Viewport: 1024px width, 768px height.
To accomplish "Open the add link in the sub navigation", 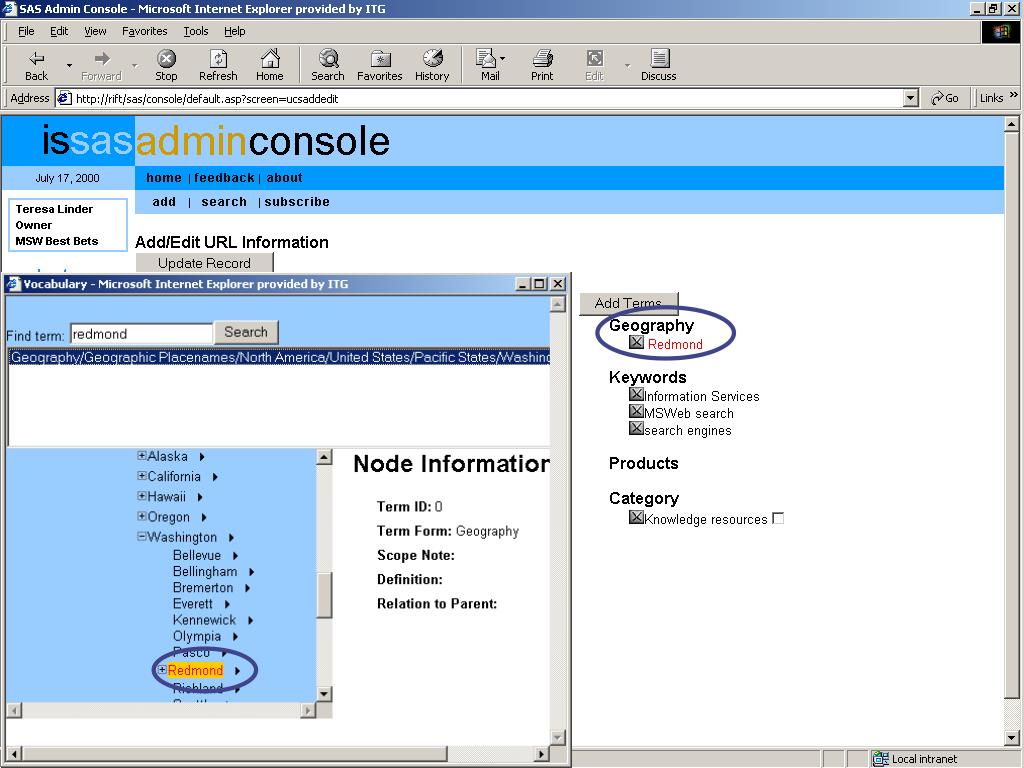I will coord(164,202).
